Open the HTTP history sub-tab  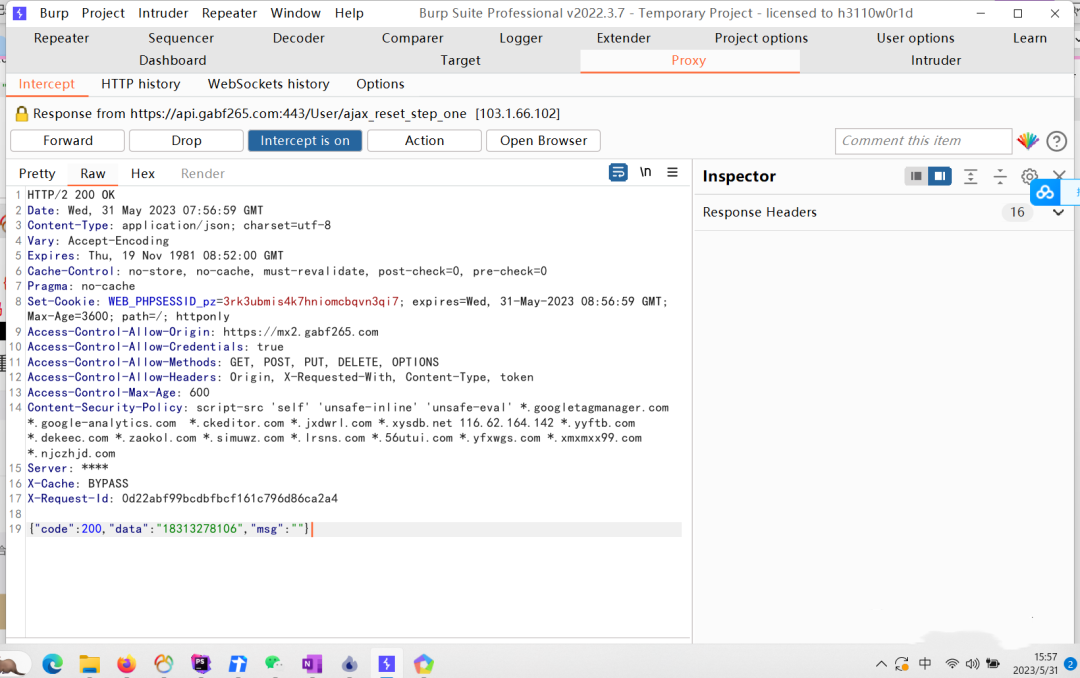click(141, 84)
